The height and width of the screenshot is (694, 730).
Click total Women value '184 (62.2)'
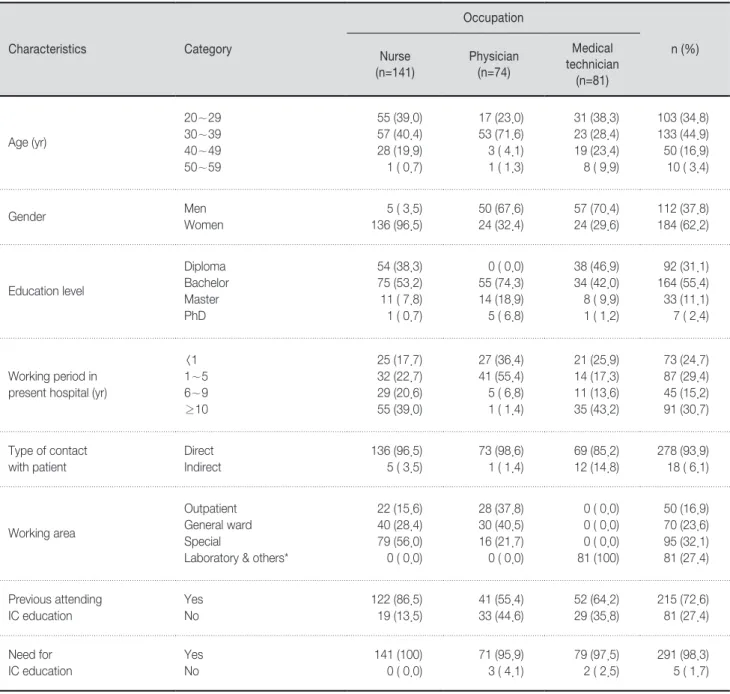(683, 225)
